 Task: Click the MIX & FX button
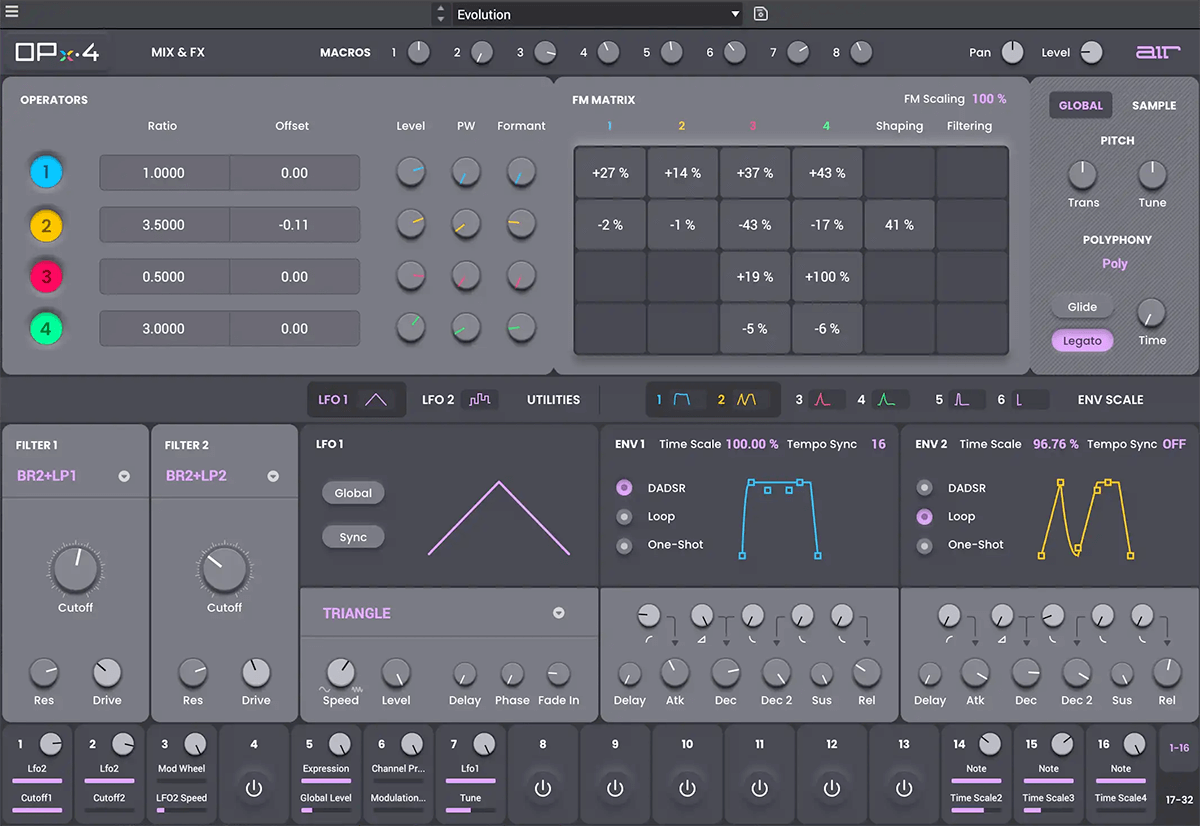click(x=178, y=52)
